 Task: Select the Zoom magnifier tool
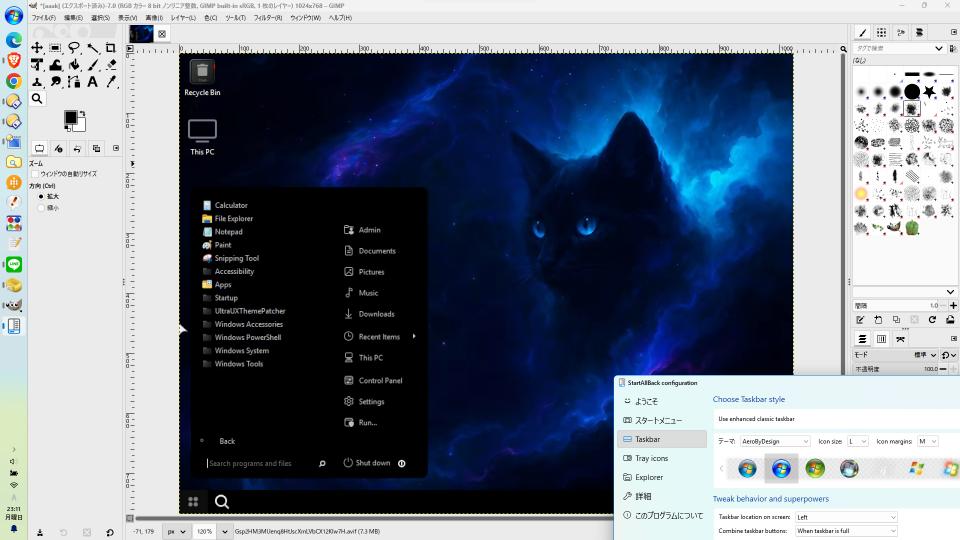coord(37,99)
